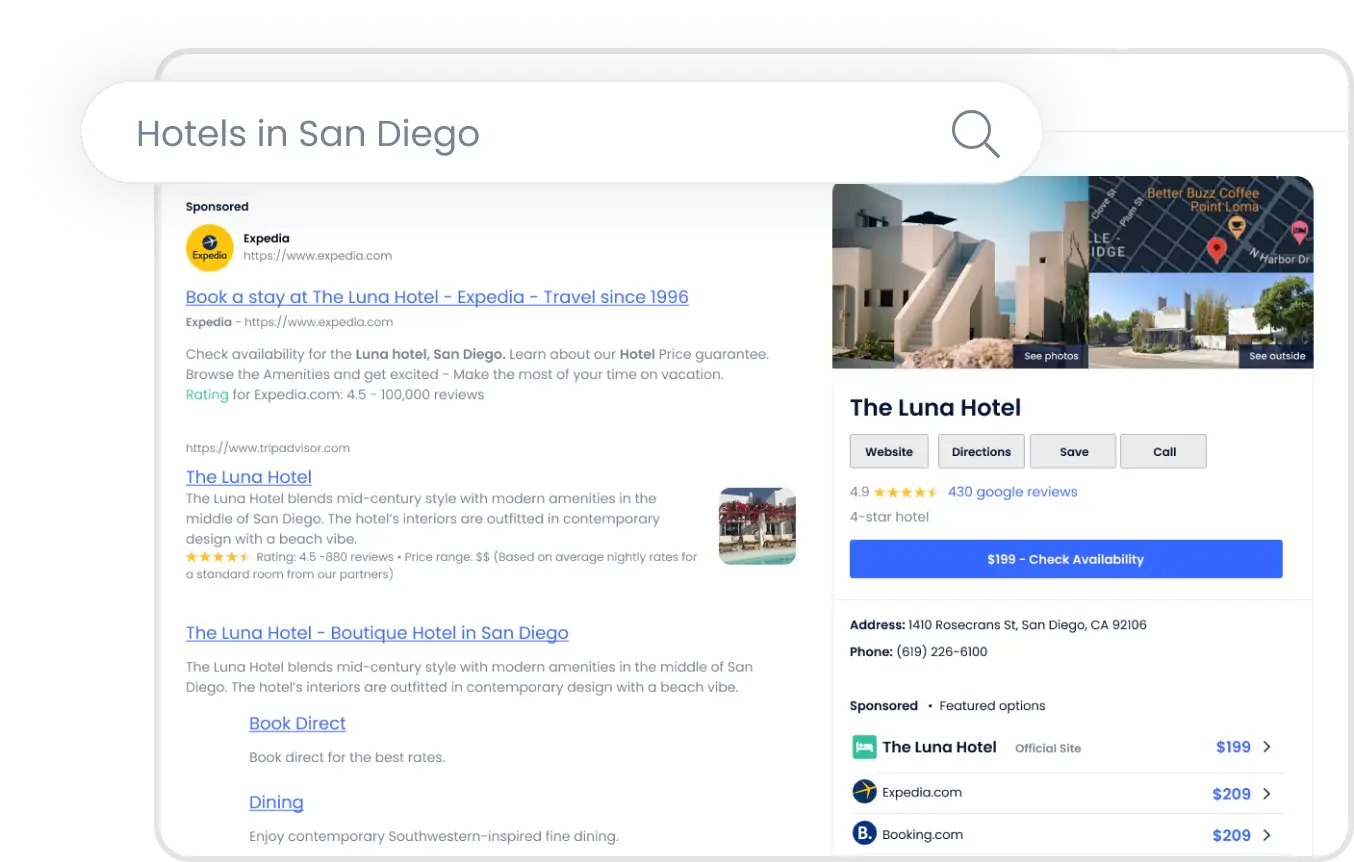Save The Luna Hotel listing
The image size is (1354, 862).
tap(1073, 451)
